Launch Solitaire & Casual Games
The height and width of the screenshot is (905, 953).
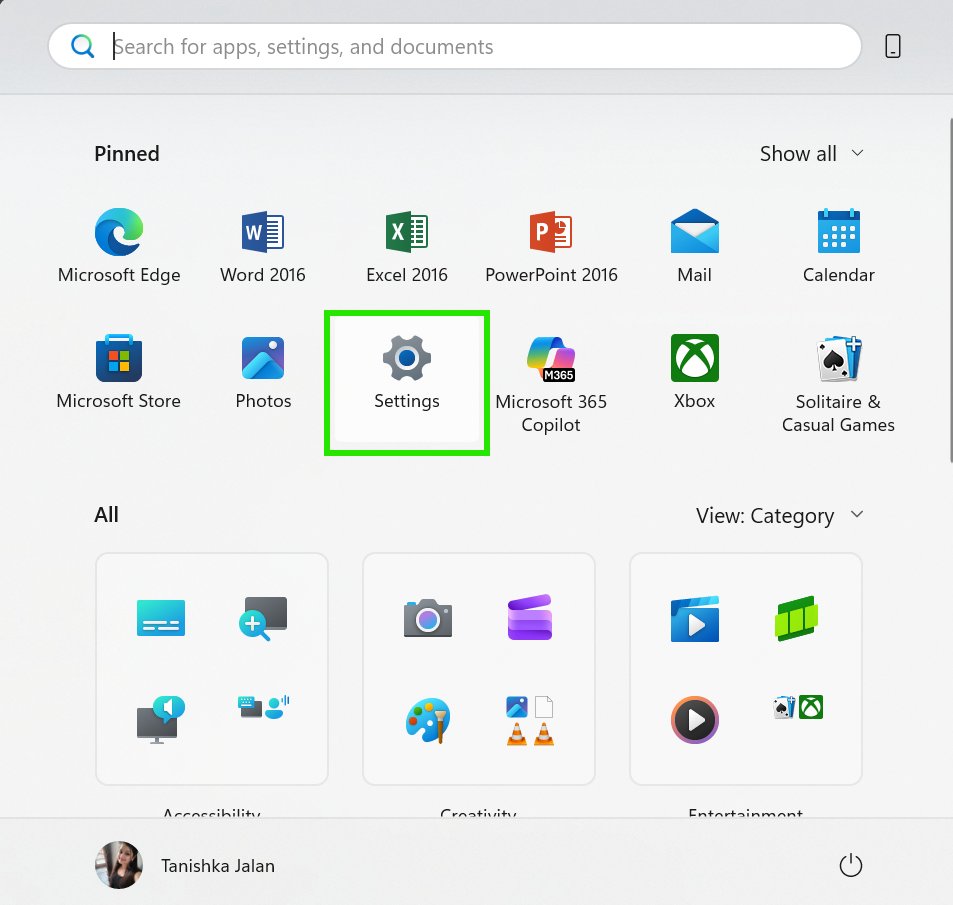(x=839, y=383)
